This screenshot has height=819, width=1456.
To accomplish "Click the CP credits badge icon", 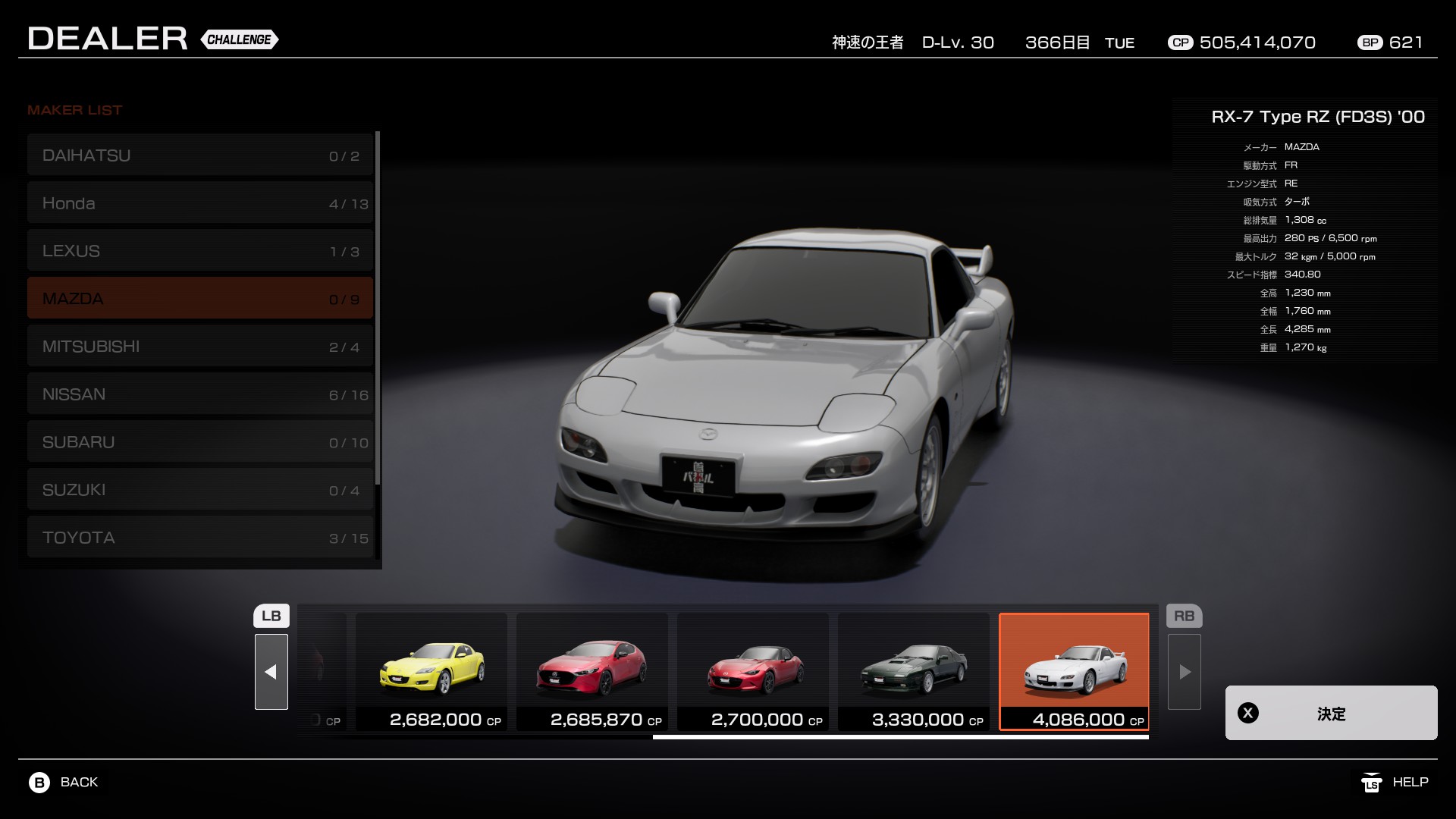I will tap(1180, 42).
